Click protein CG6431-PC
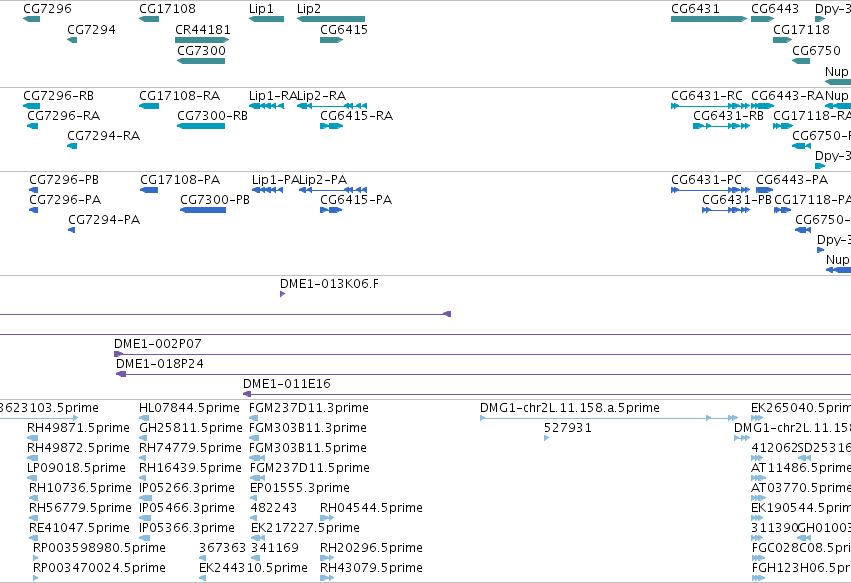 coord(710,190)
